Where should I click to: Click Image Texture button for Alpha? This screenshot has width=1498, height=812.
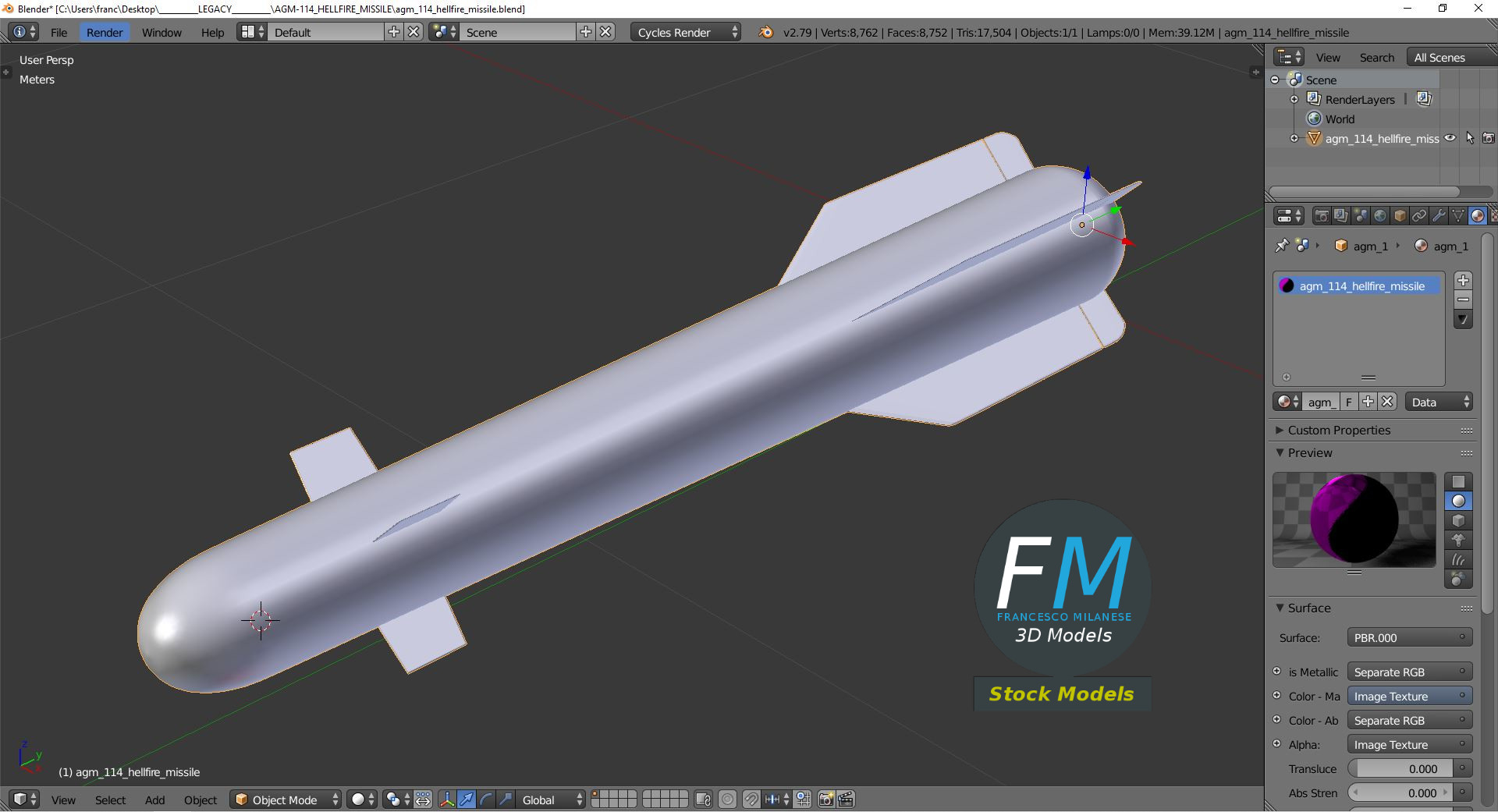click(x=1409, y=744)
